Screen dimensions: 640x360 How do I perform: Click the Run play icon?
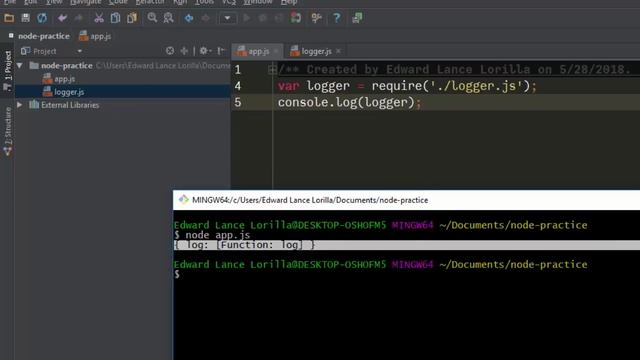[247, 18]
